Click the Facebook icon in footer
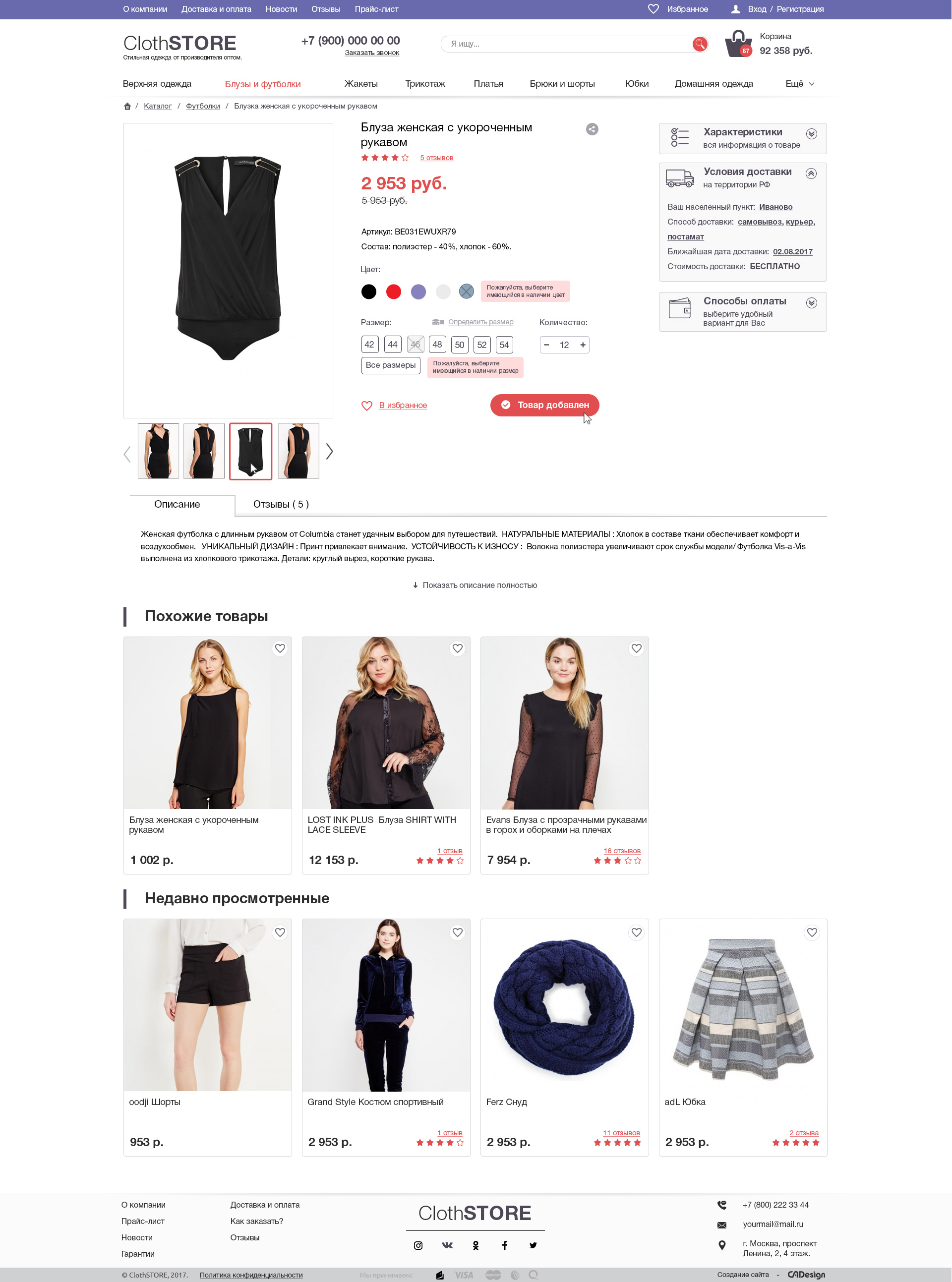This screenshot has height=1282, width=952. click(504, 1245)
